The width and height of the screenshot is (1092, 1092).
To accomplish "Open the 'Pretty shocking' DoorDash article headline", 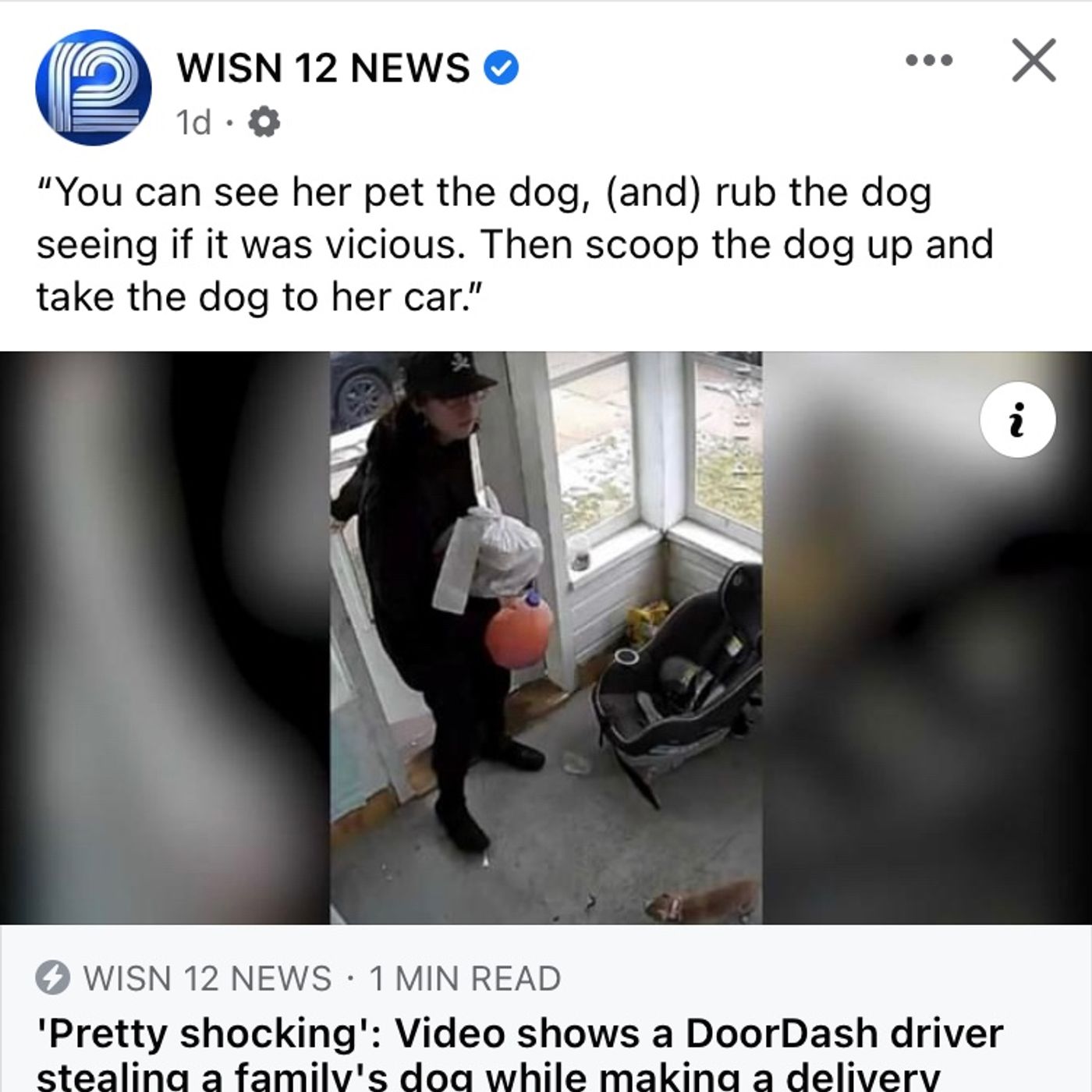I will [519, 1053].
